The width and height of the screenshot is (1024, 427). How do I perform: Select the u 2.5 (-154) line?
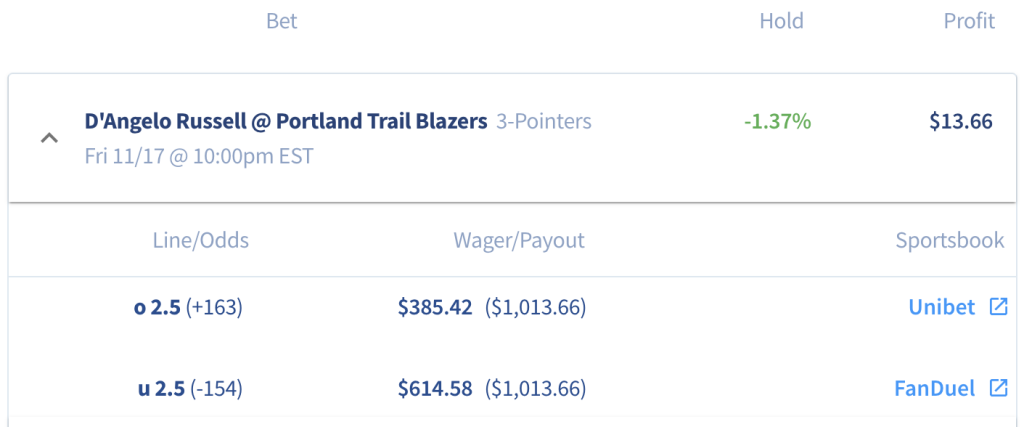190,388
